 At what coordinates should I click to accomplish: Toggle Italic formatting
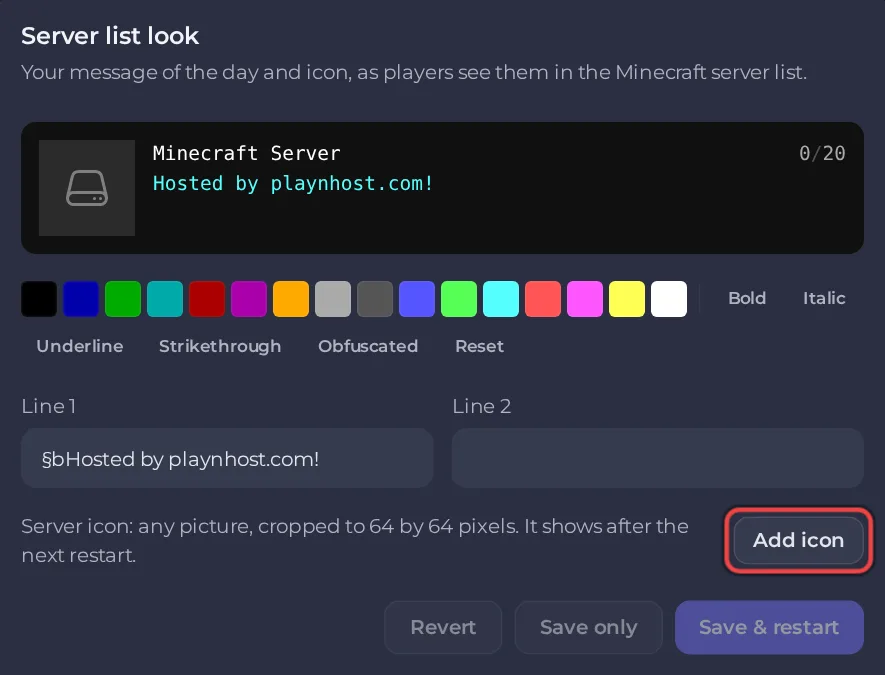click(x=824, y=298)
